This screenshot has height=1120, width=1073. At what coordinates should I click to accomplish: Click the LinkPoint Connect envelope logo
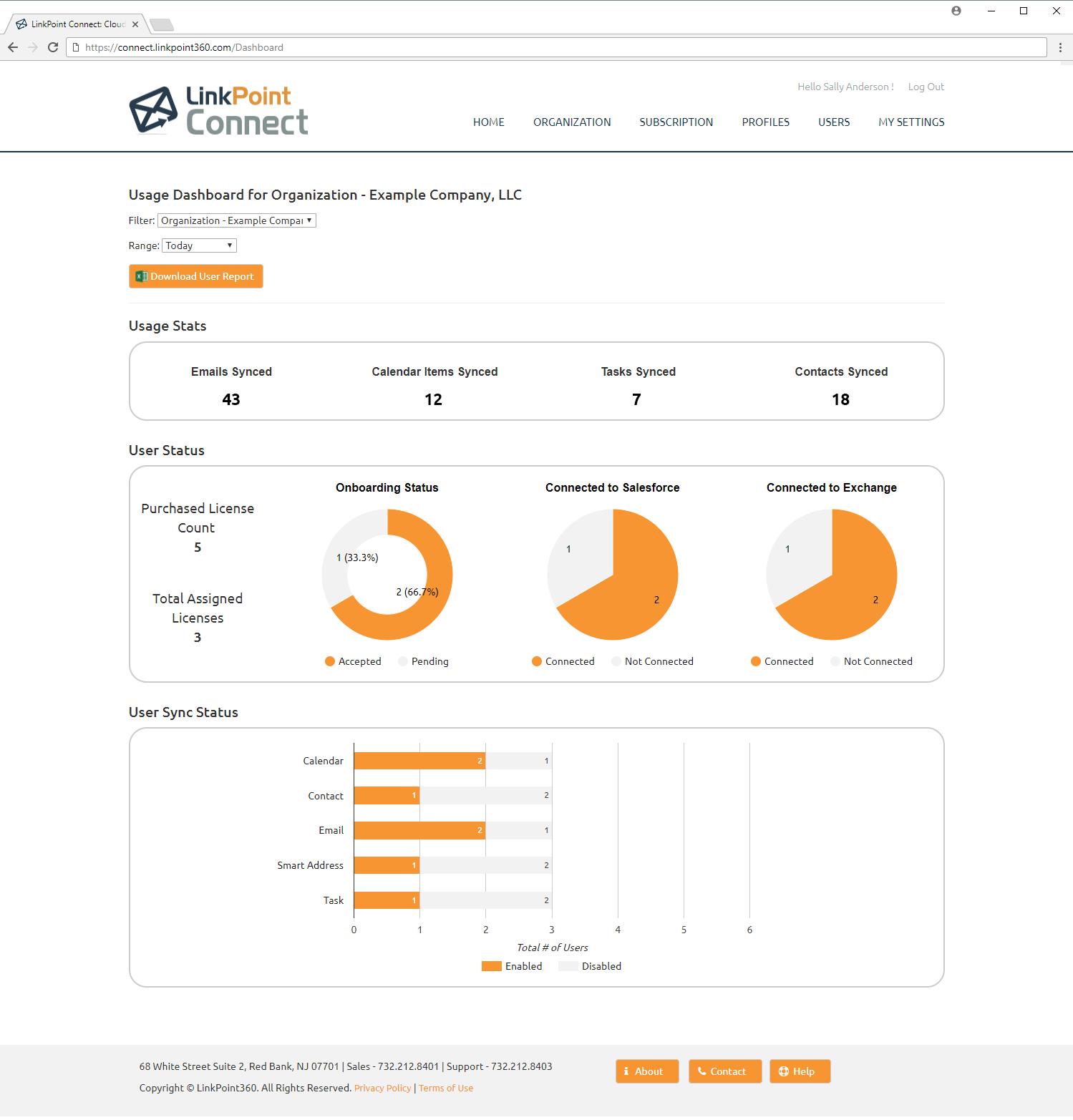[x=153, y=110]
